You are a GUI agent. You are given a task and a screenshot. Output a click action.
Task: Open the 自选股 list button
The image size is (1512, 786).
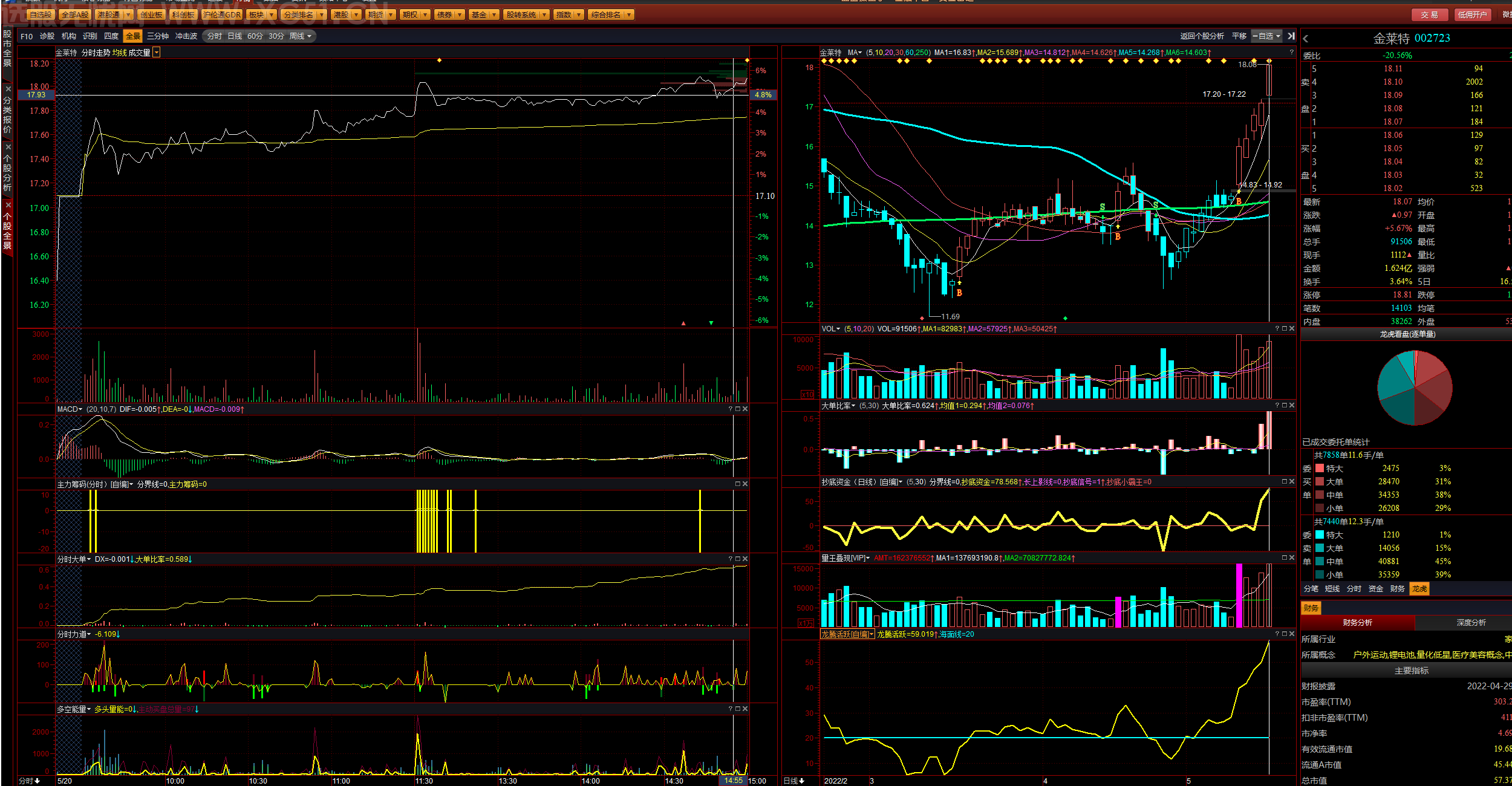[41, 15]
